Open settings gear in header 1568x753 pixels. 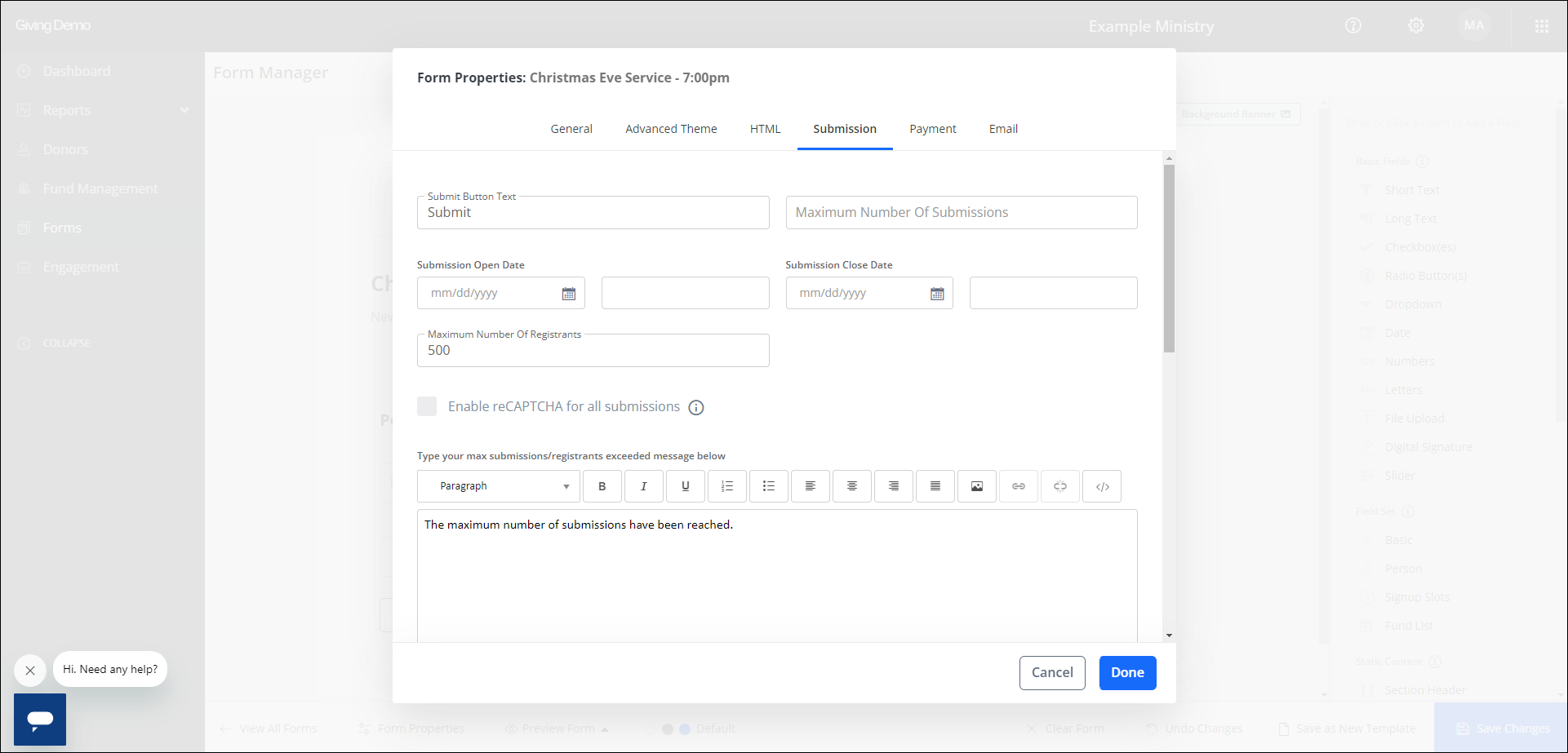pyautogui.click(x=1416, y=25)
